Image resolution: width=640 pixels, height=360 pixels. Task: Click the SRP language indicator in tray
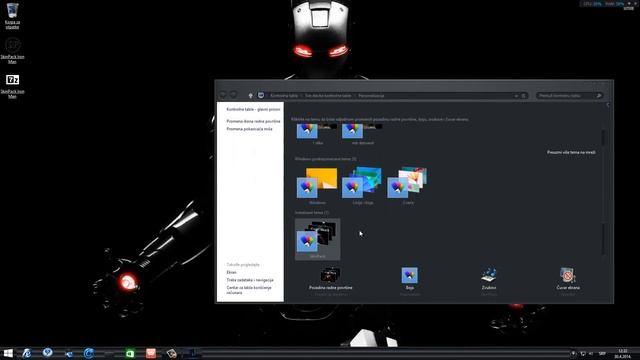point(602,353)
